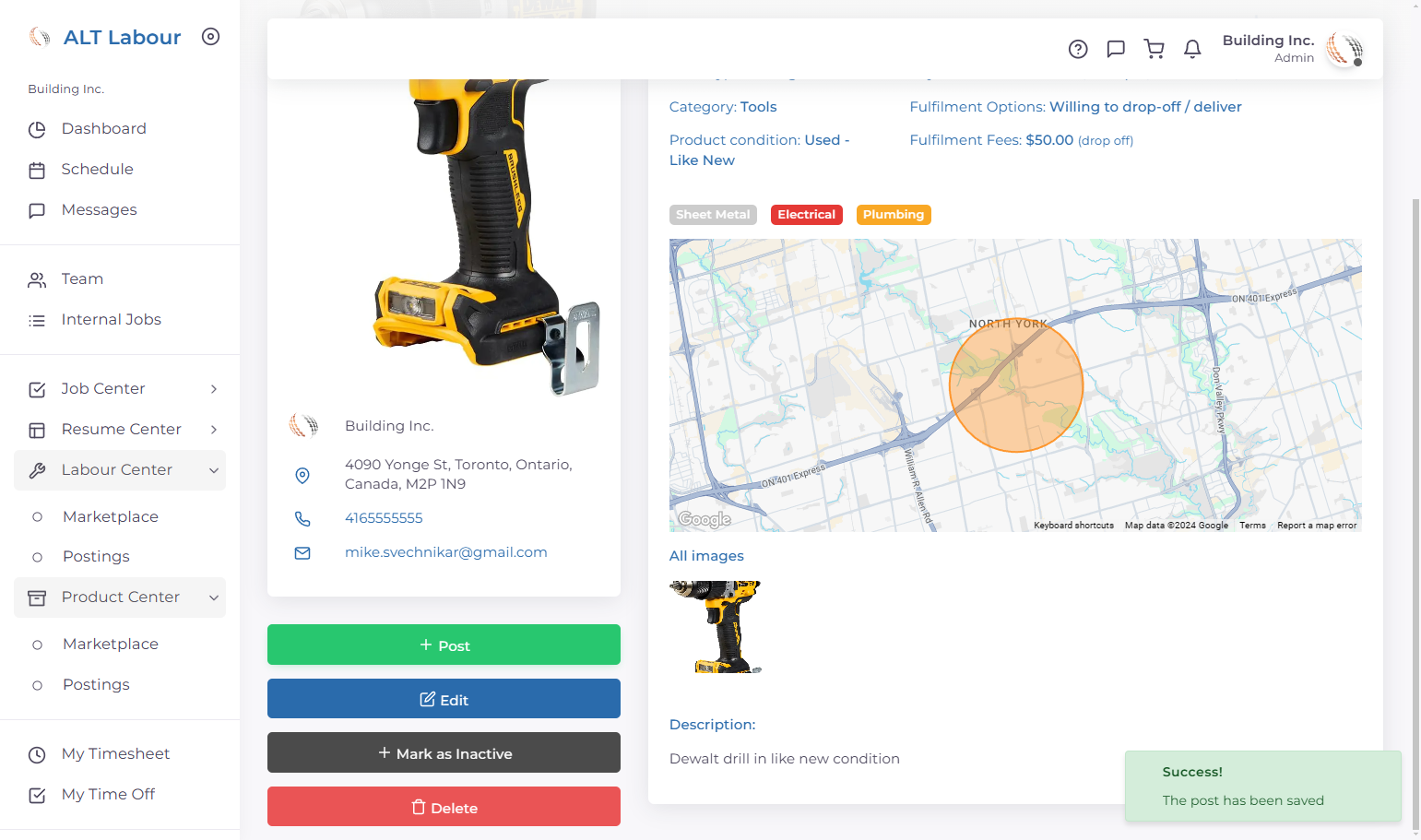Select the Electrical tag

pos(806,215)
